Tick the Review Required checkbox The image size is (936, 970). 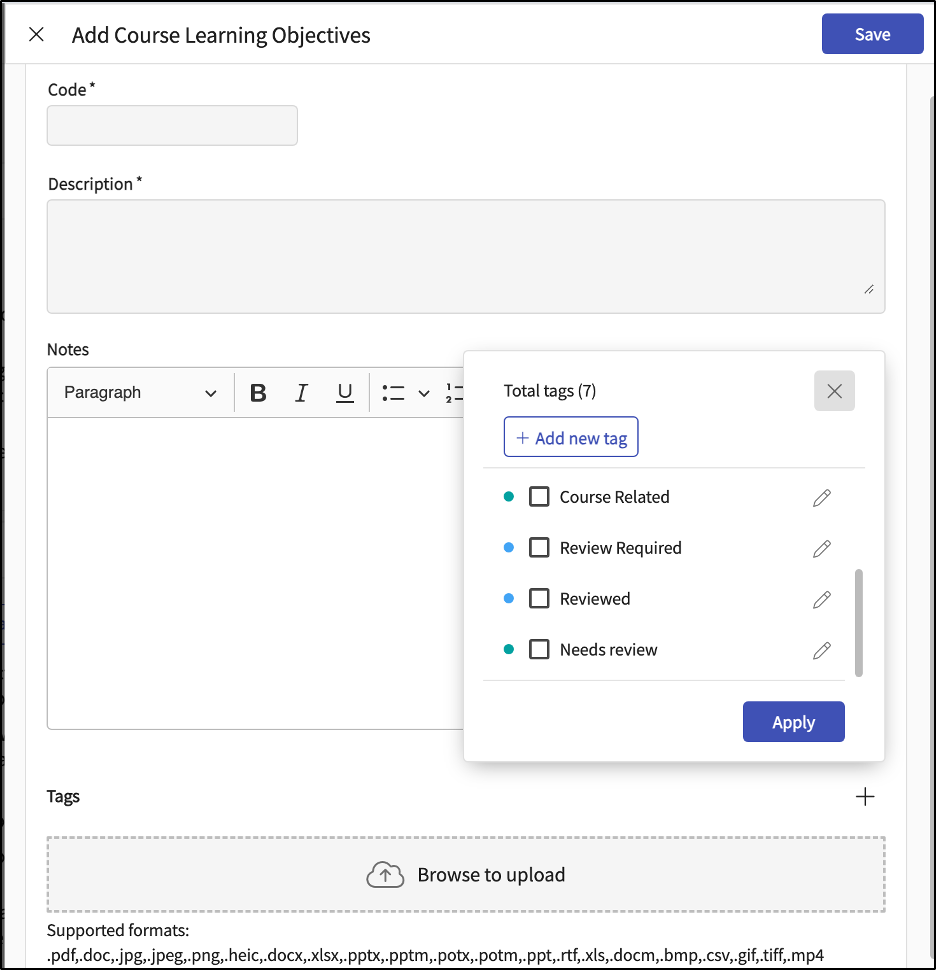(539, 548)
